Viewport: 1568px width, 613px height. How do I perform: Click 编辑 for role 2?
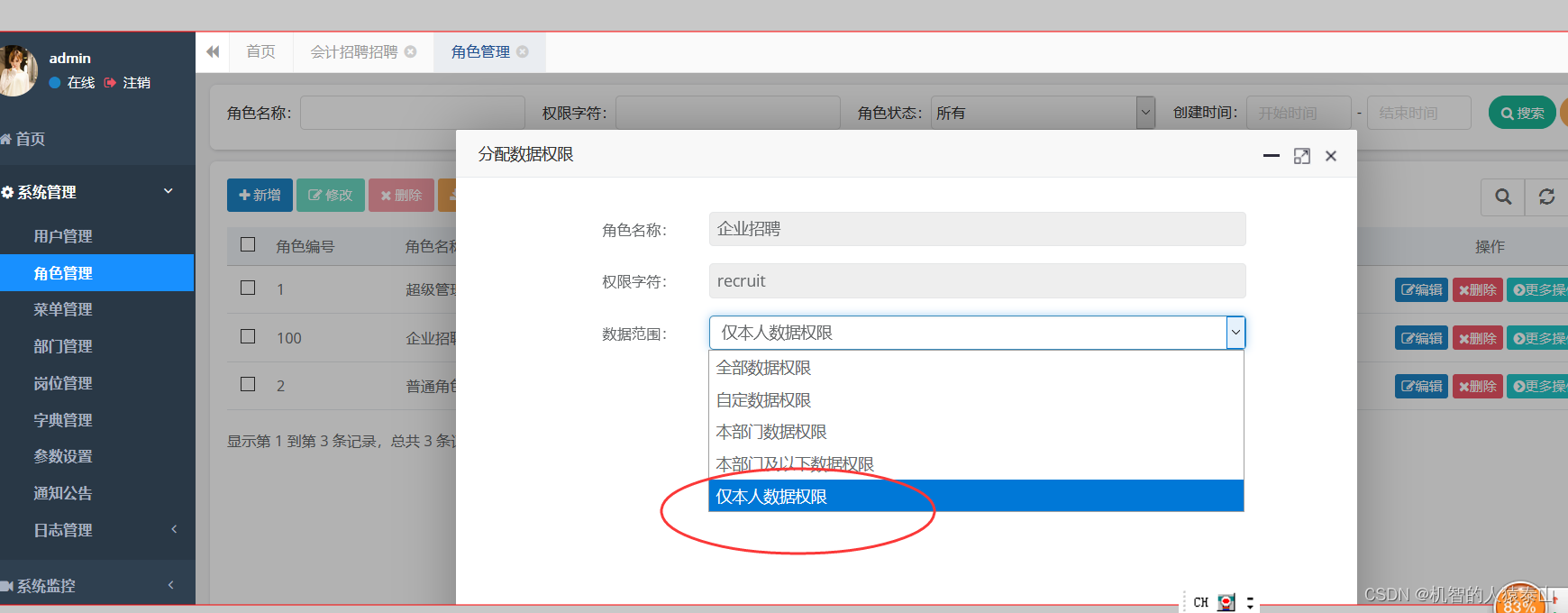(x=1421, y=386)
